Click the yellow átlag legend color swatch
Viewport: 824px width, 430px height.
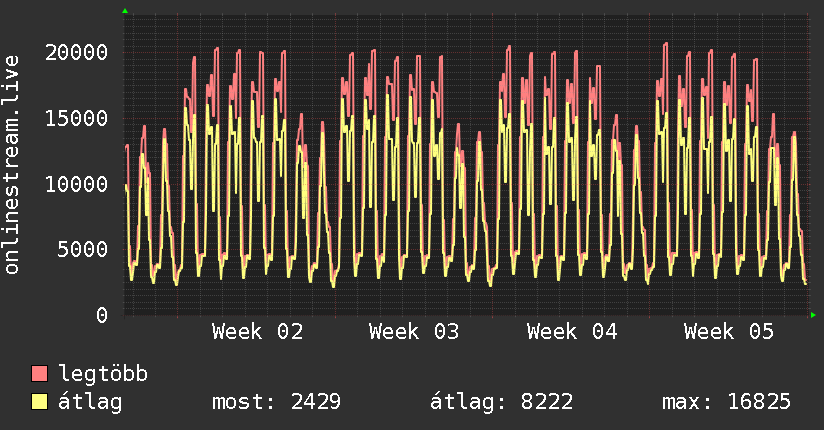pyautogui.click(x=39, y=402)
